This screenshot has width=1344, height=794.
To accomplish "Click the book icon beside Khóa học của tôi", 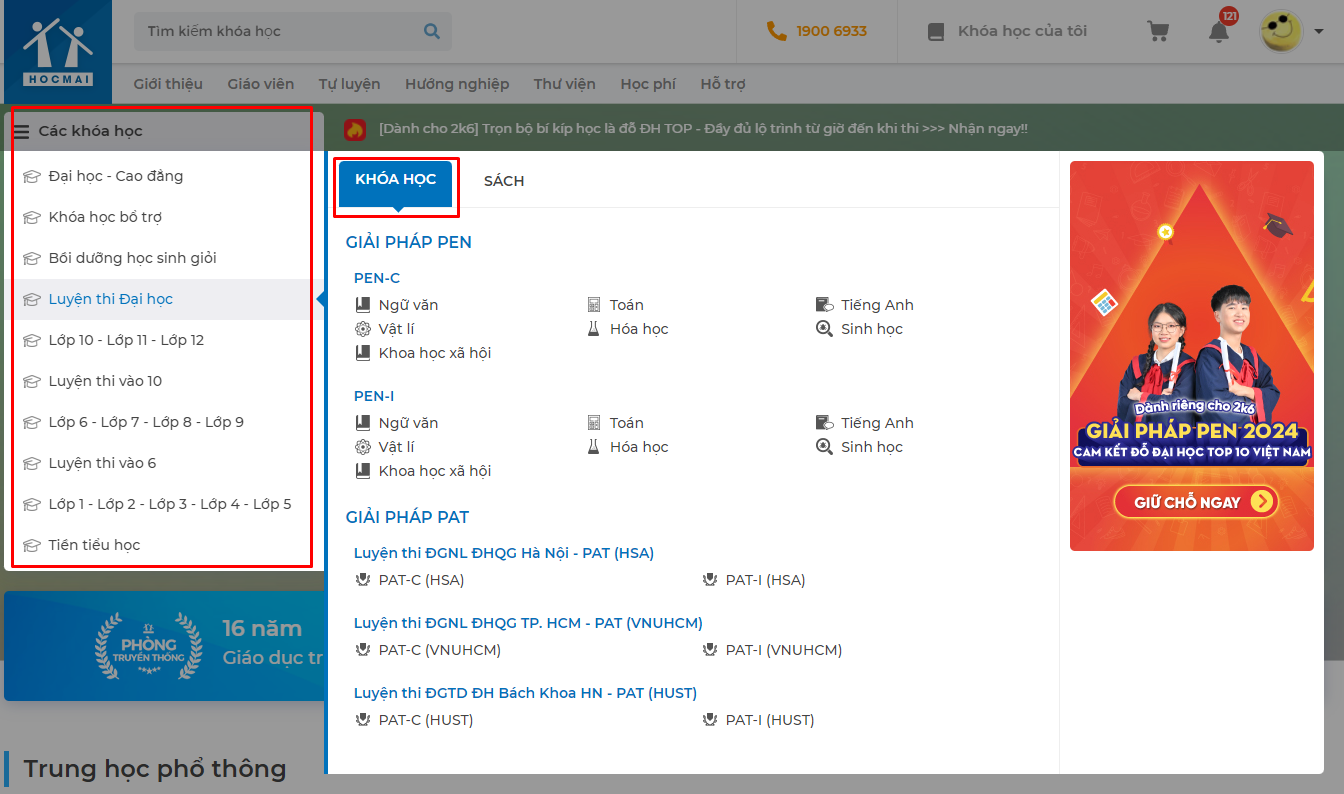I will (x=936, y=31).
